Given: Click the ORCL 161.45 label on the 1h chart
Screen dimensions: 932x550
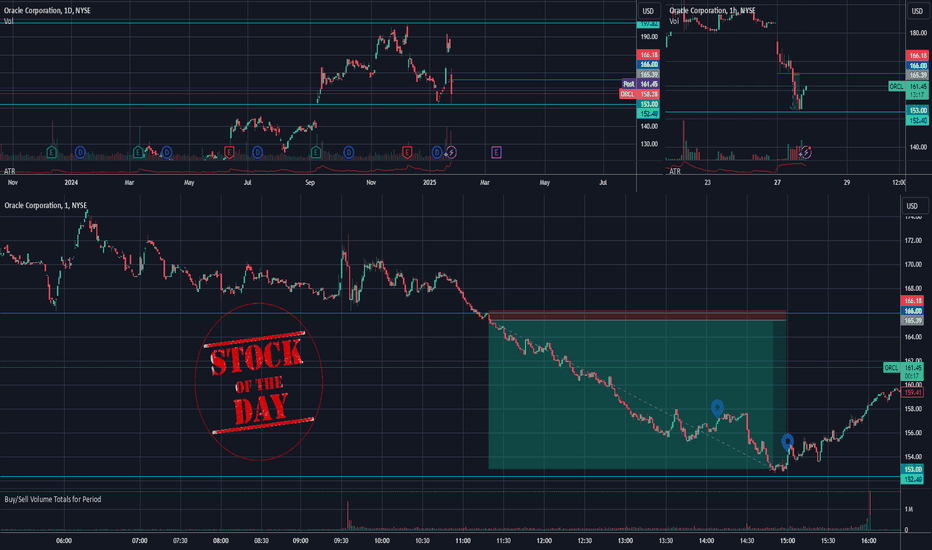Looking at the screenshot, I should 907,90.
